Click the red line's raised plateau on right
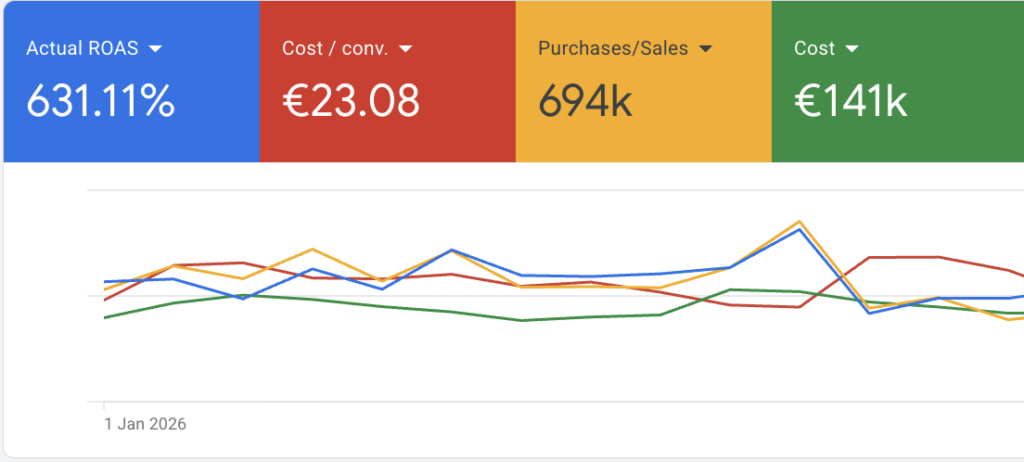 click(905, 257)
